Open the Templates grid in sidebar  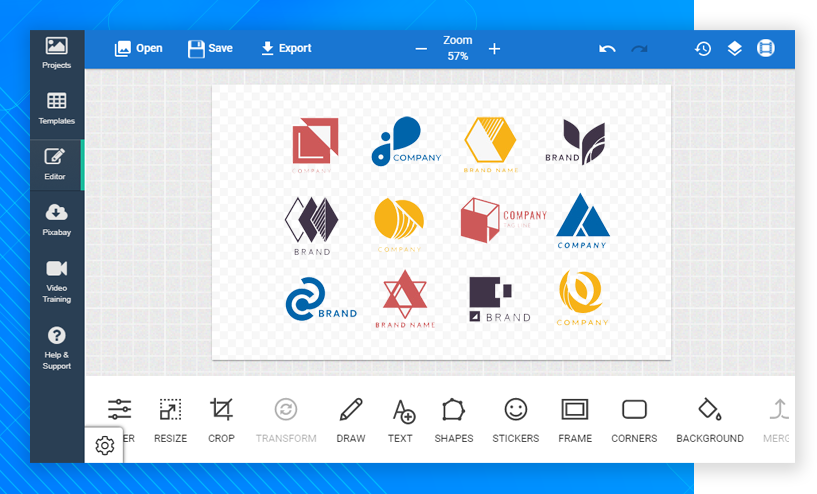tap(56, 108)
